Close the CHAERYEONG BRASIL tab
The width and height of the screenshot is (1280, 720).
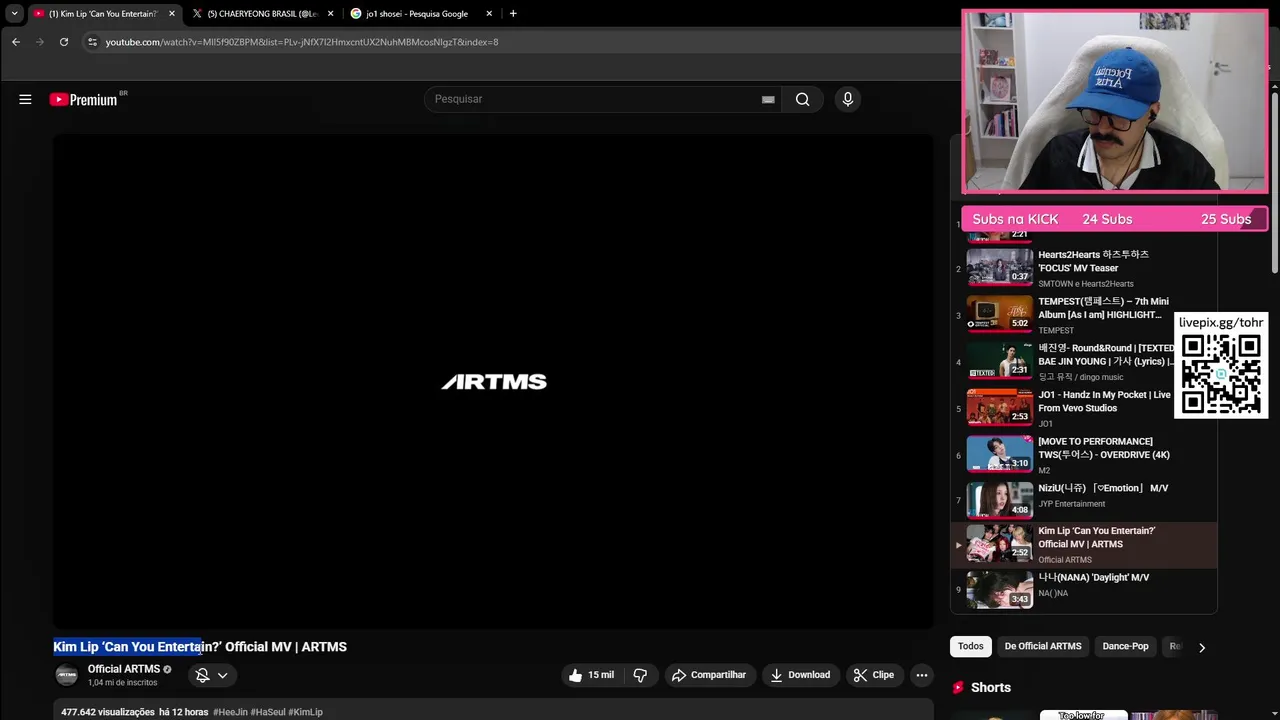pyautogui.click(x=330, y=14)
